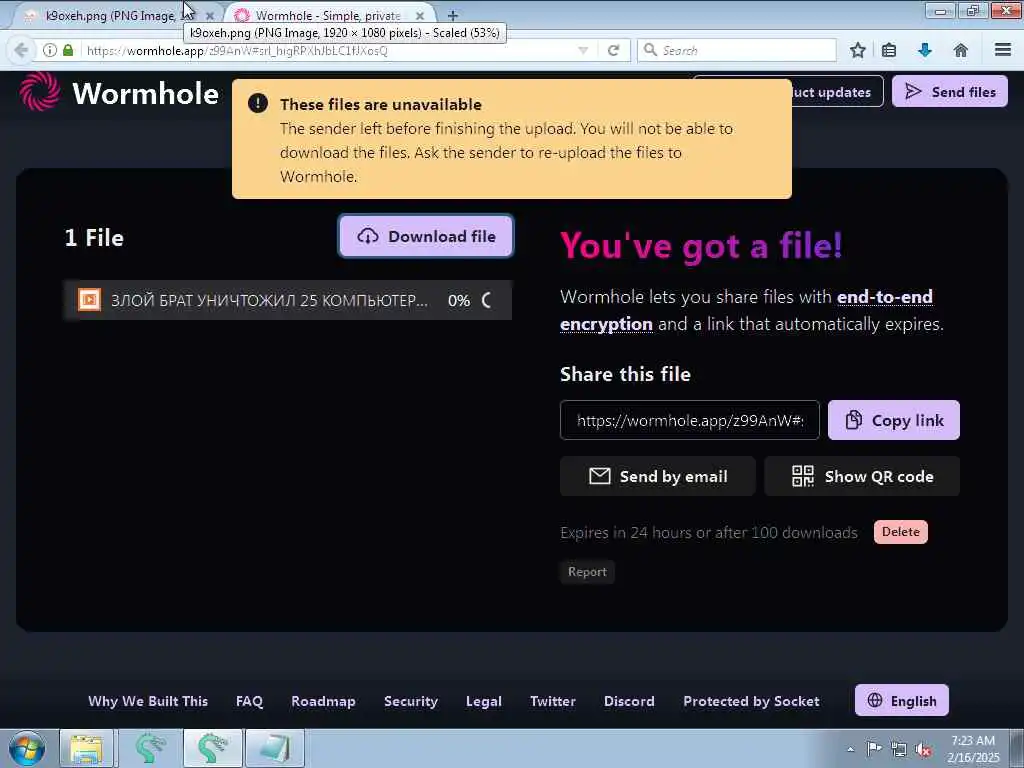This screenshot has height=768, width=1024.
Task: Select the share link URL field
Action: pyautogui.click(x=690, y=421)
